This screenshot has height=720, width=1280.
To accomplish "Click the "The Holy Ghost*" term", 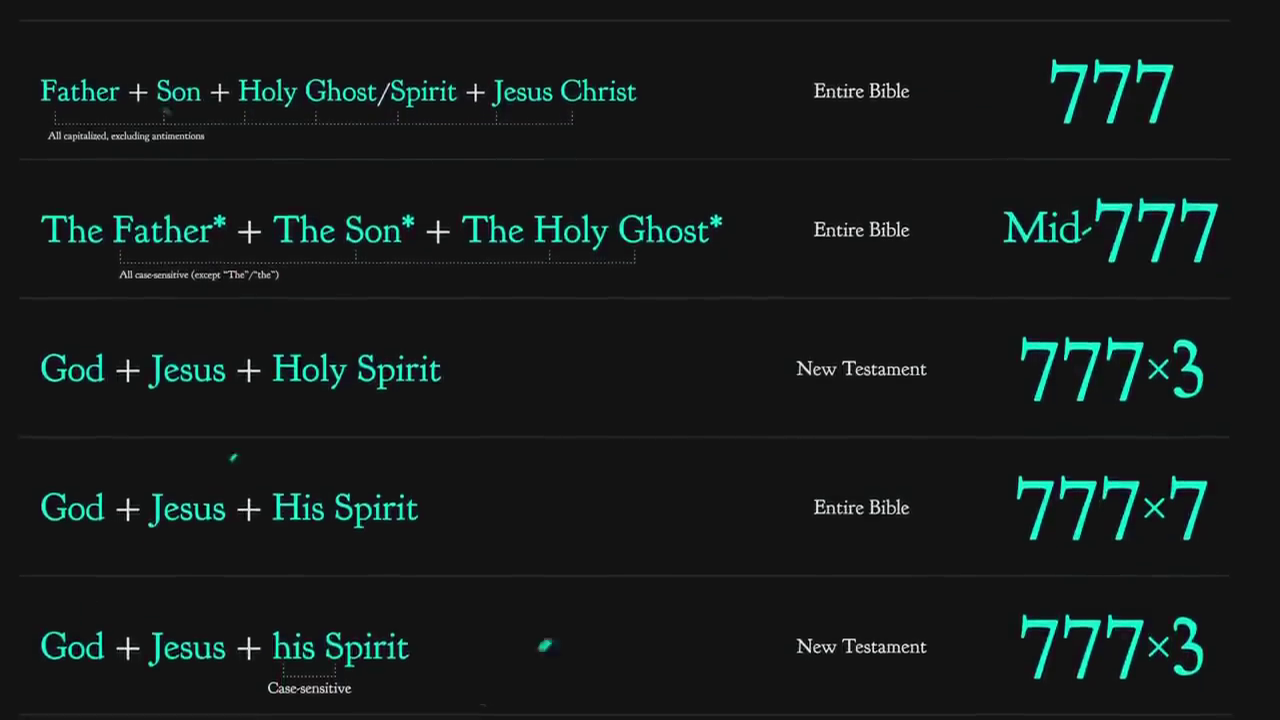I will coord(591,231).
